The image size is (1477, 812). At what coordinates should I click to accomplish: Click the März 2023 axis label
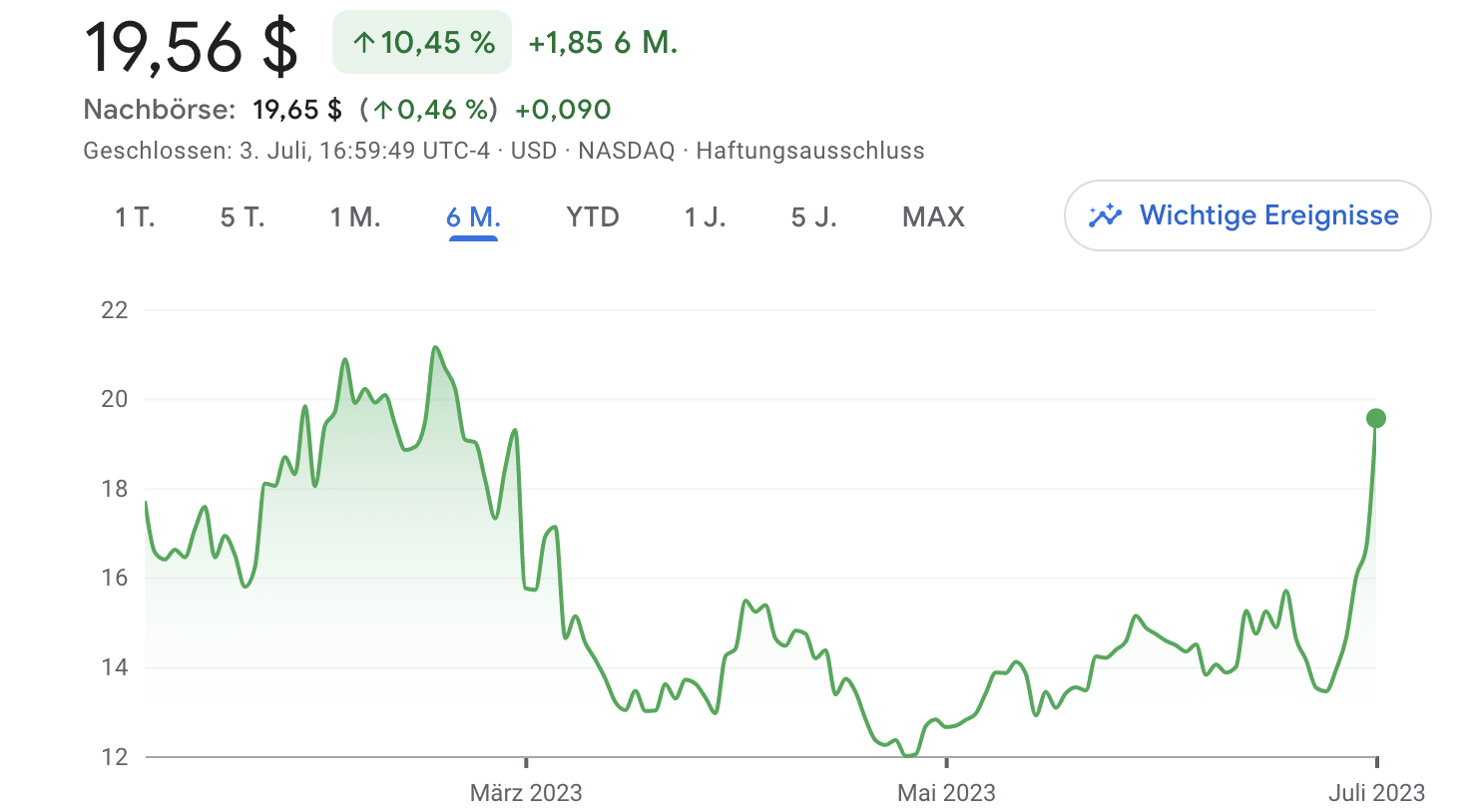526,793
